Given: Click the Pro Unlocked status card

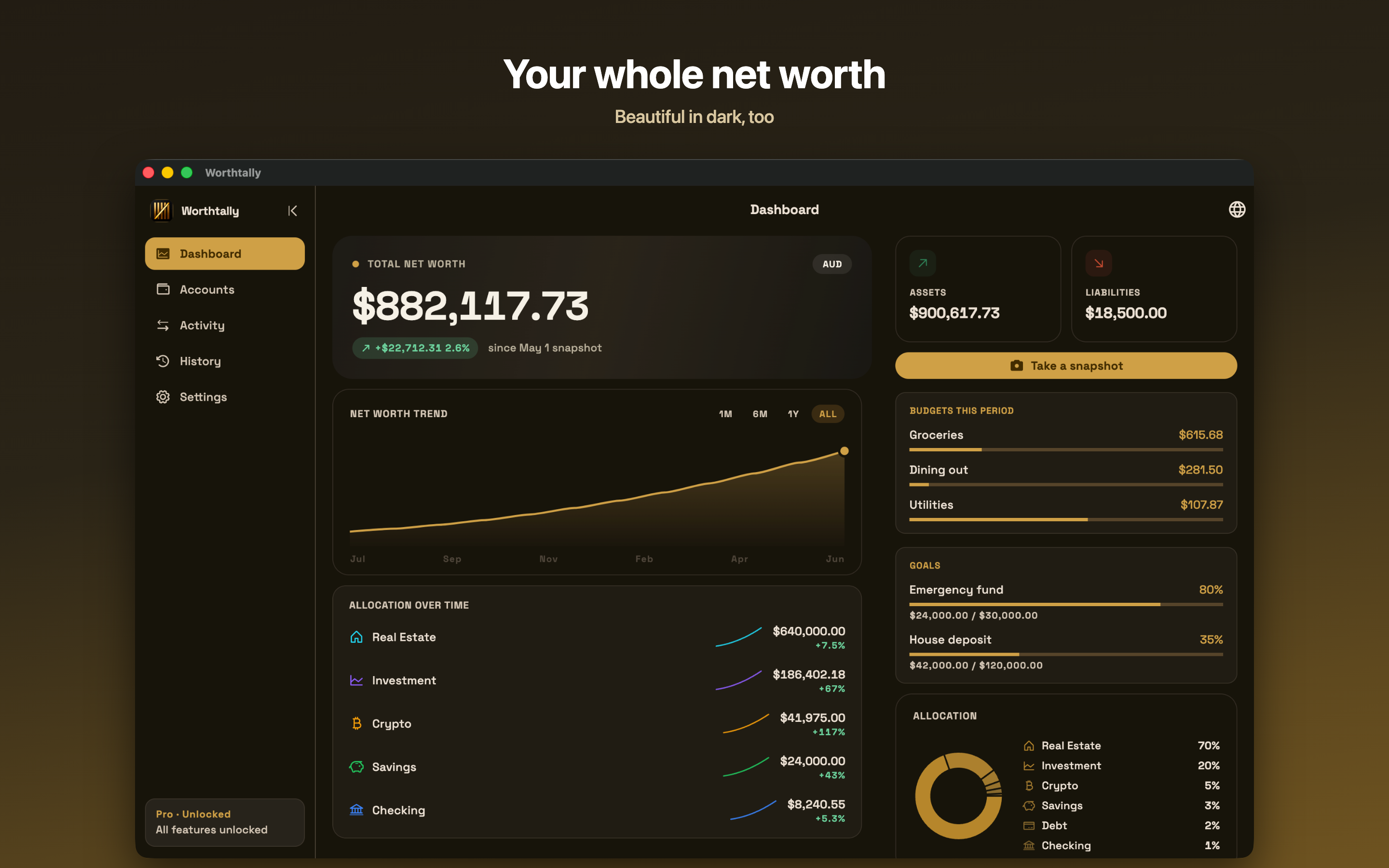Looking at the screenshot, I should 224,822.
